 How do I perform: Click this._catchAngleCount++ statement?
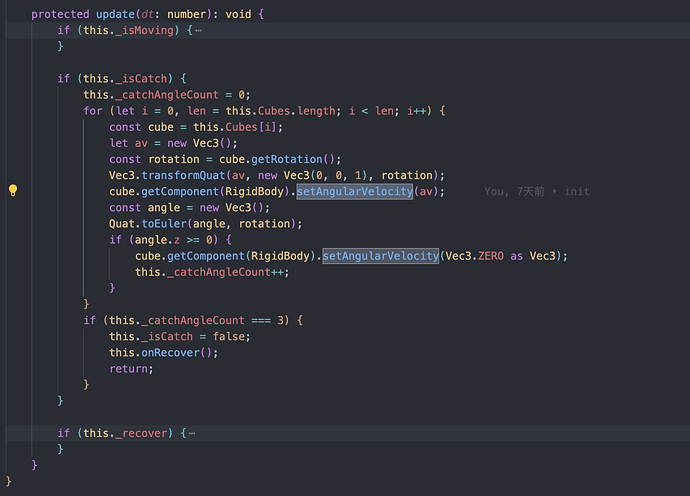(x=212, y=272)
